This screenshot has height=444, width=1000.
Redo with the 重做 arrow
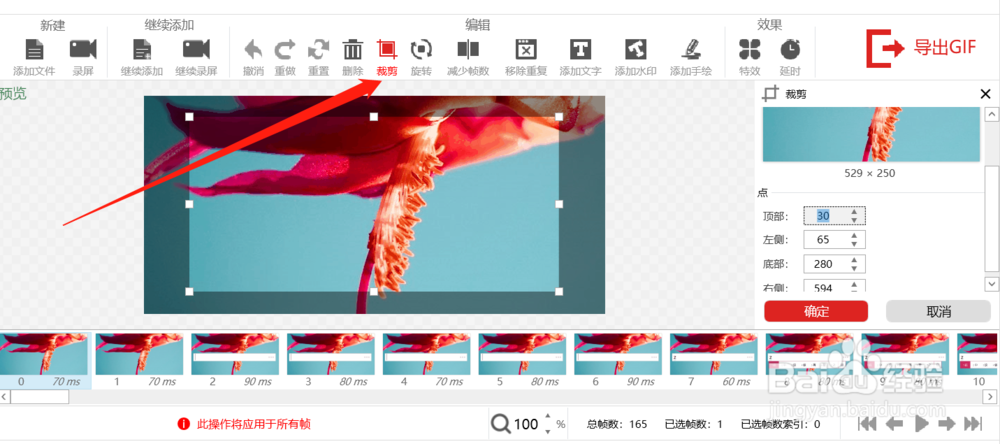tap(285, 49)
